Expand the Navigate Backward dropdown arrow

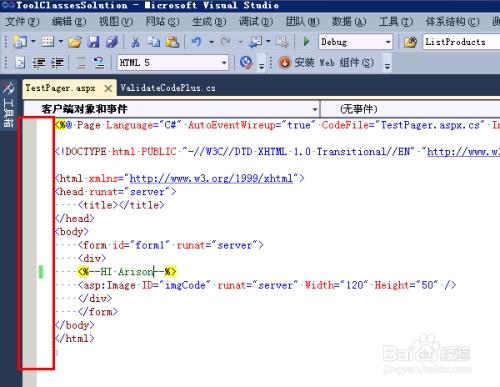coord(268,42)
